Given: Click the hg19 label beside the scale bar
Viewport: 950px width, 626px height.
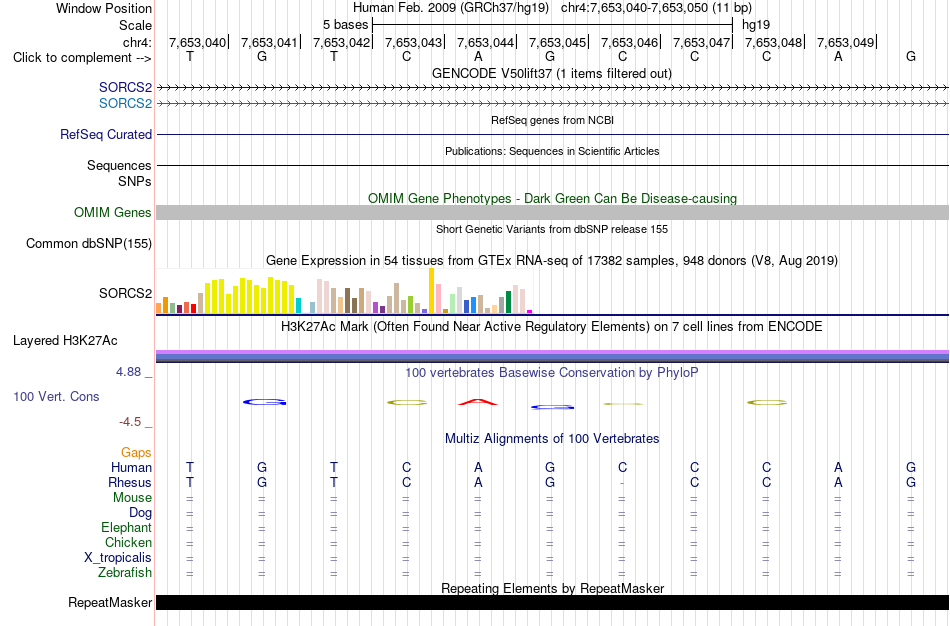Looking at the screenshot, I should [756, 25].
